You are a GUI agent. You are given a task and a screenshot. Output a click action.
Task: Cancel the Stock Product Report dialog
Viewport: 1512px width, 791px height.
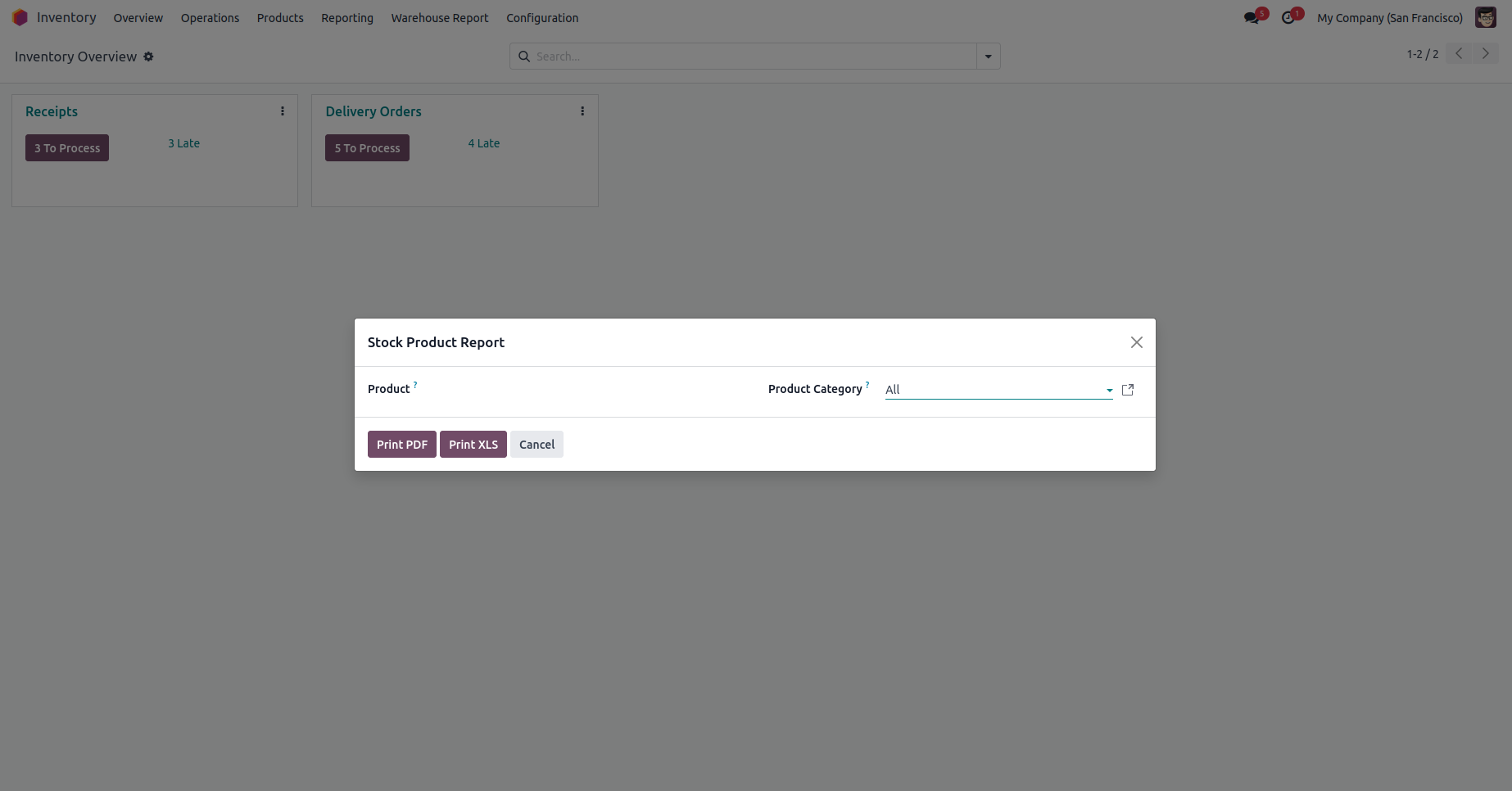pos(536,445)
